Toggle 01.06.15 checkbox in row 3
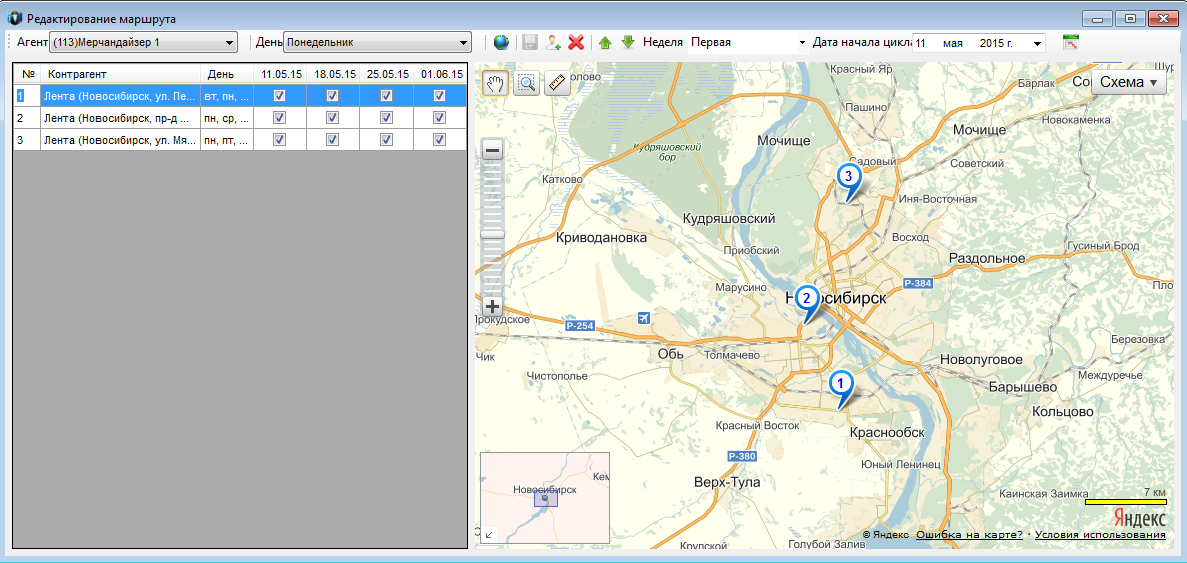1187x563 pixels. point(439,140)
